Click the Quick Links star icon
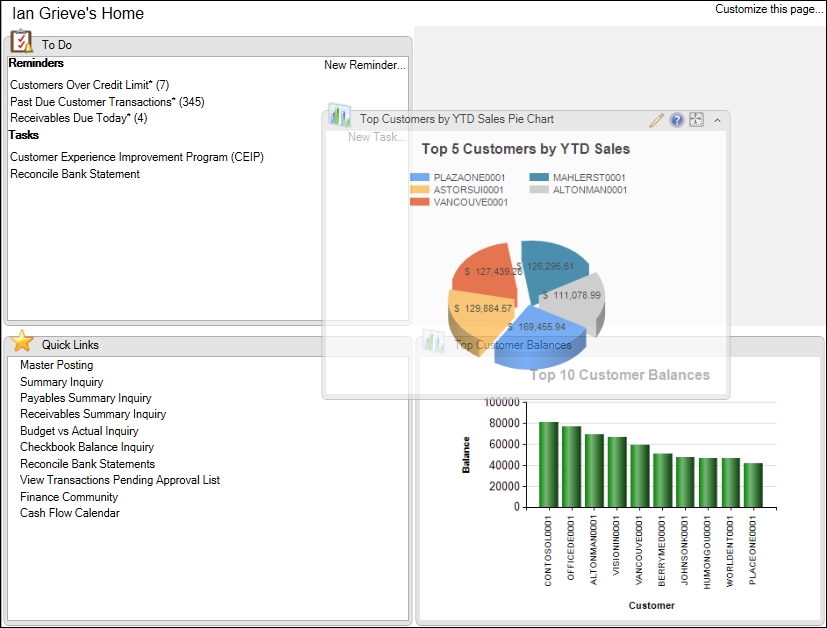Image resolution: width=827 pixels, height=628 pixels. click(22, 342)
